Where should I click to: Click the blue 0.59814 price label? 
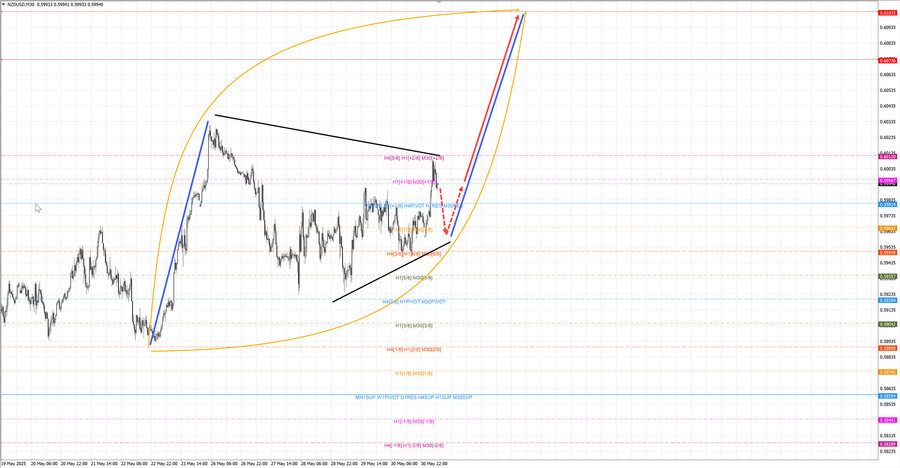click(x=888, y=204)
